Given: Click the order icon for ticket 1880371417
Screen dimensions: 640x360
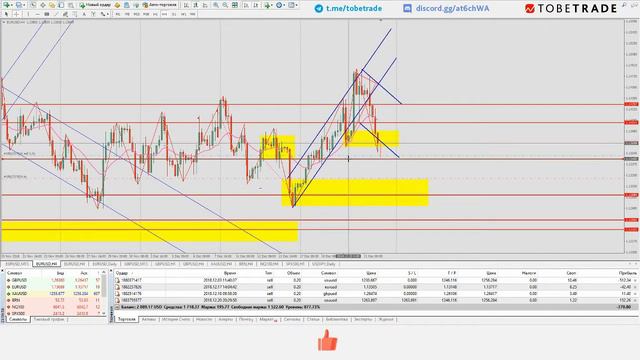Looking at the screenshot, I should click(118, 280).
